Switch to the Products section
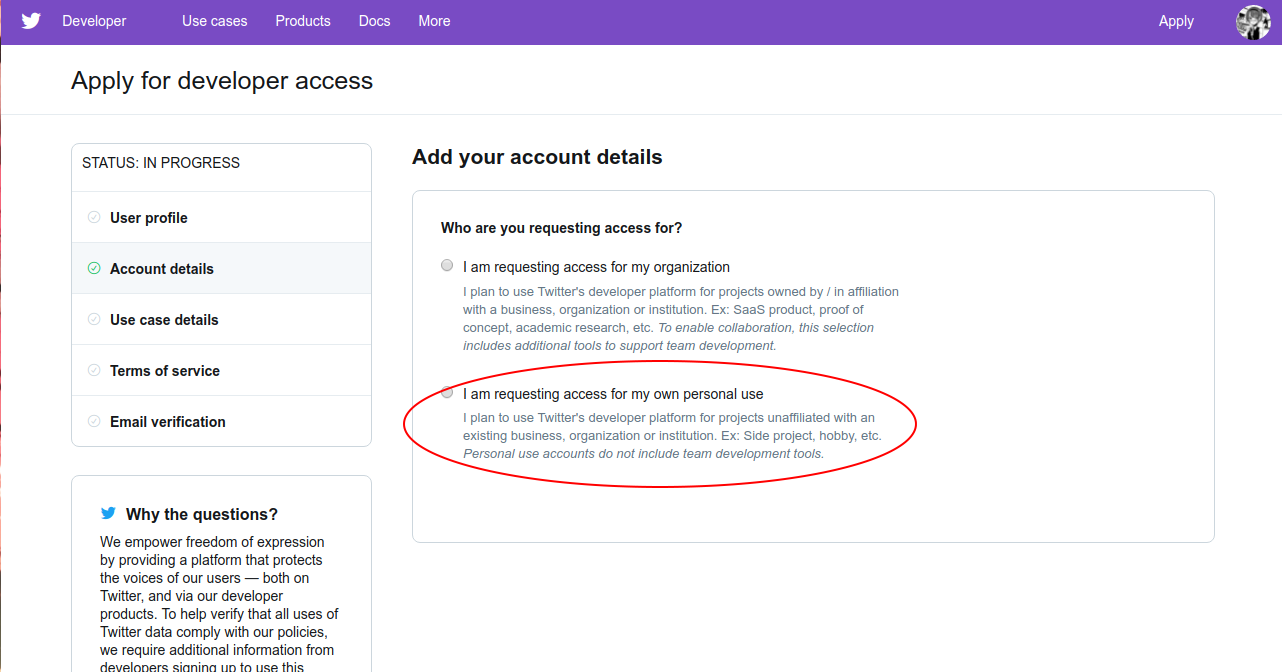The image size is (1282, 672). [x=302, y=20]
